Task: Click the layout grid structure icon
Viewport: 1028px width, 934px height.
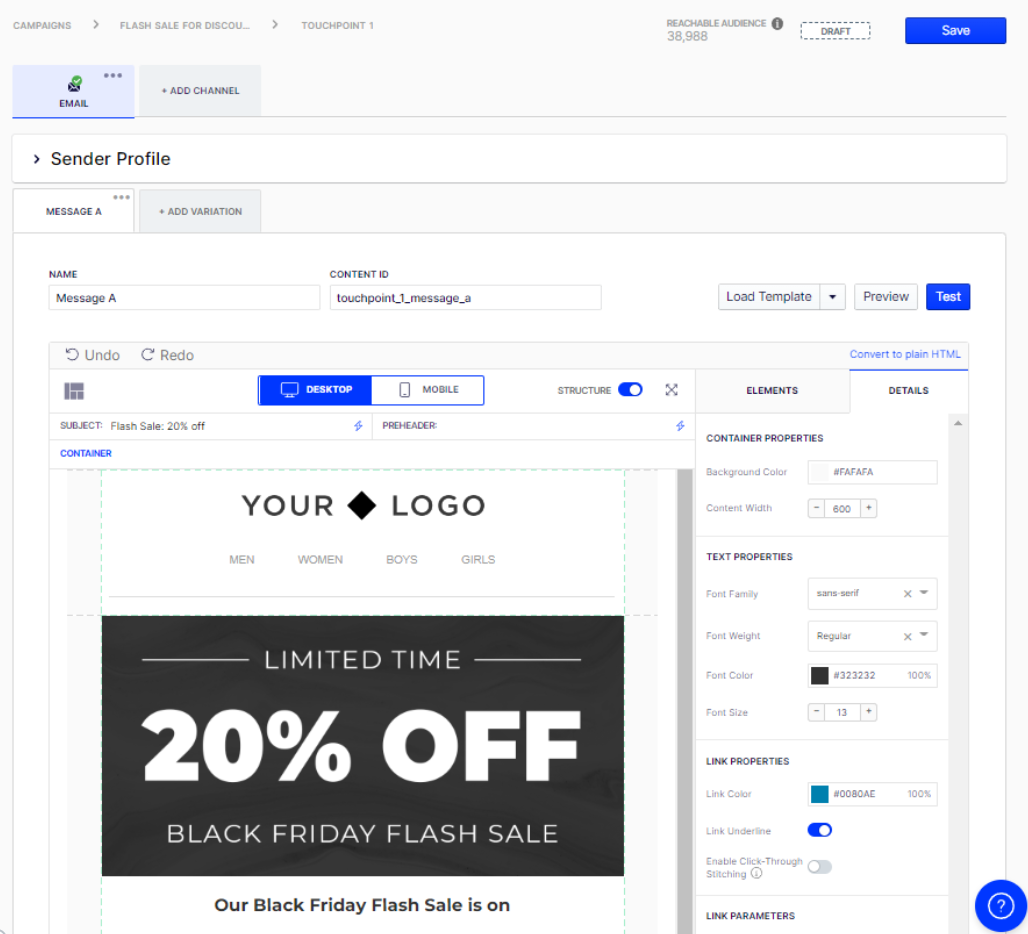Action: (x=74, y=391)
